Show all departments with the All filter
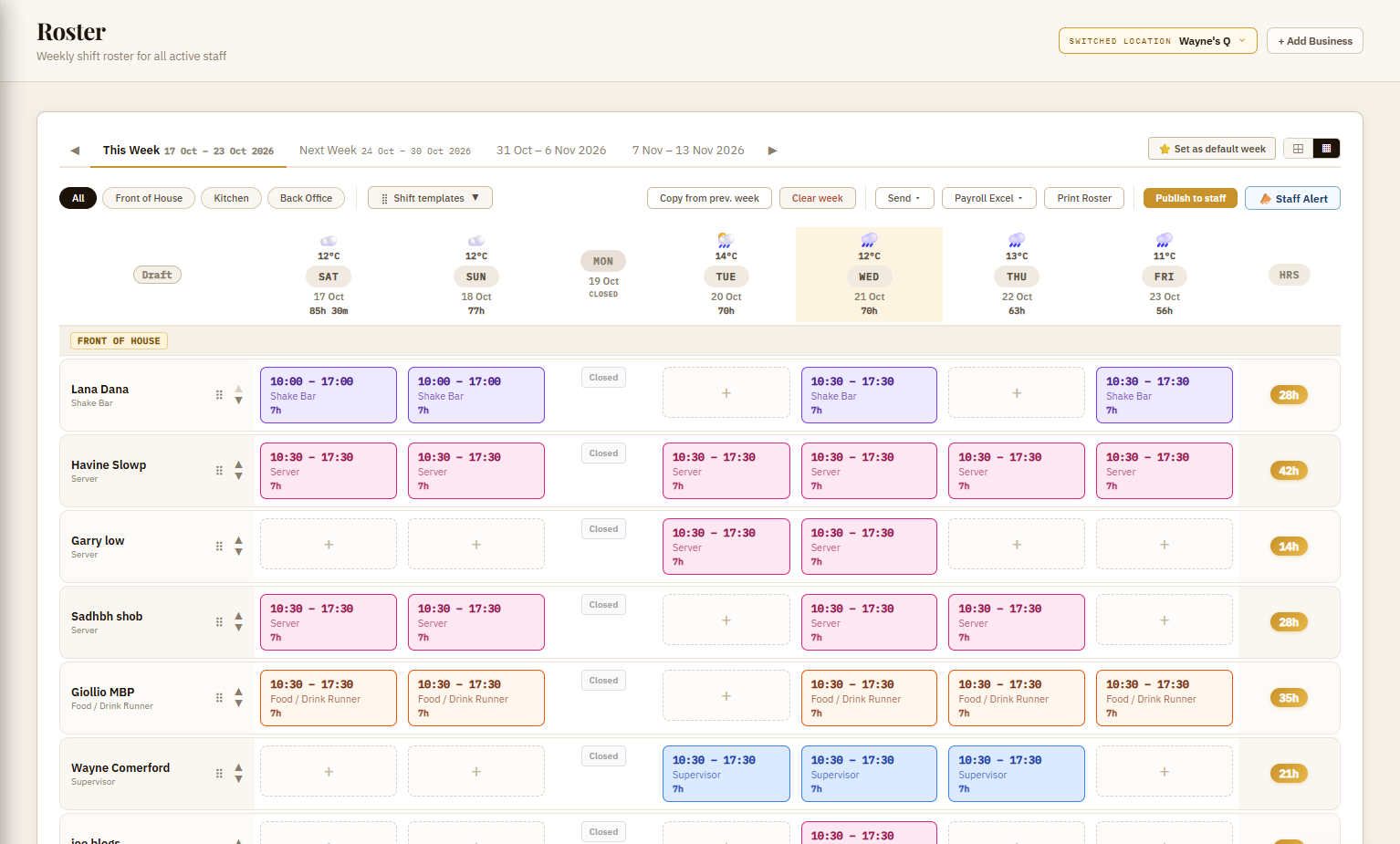Screen dimensions: 1400x844 point(78,198)
